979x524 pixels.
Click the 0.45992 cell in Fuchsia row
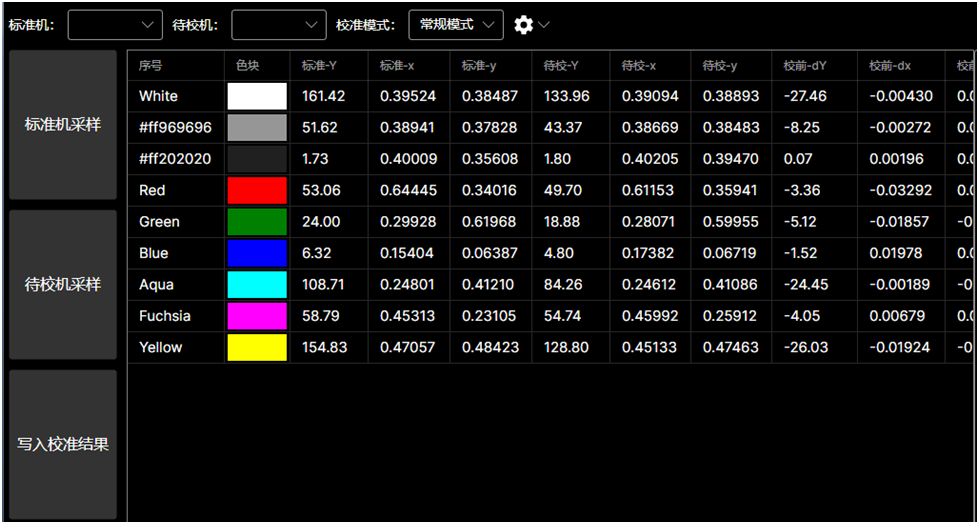point(650,316)
